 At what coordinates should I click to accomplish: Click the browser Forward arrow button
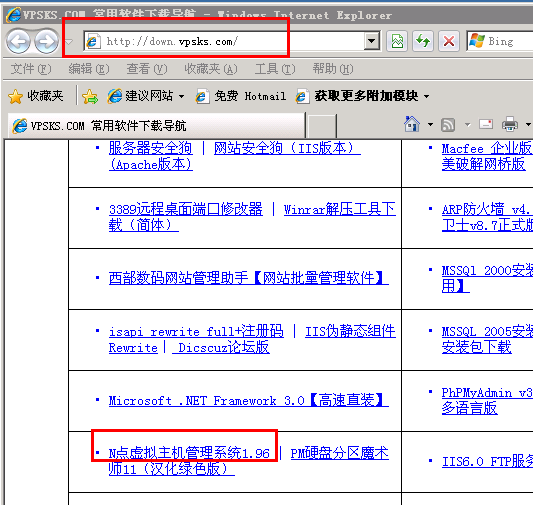[47, 41]
